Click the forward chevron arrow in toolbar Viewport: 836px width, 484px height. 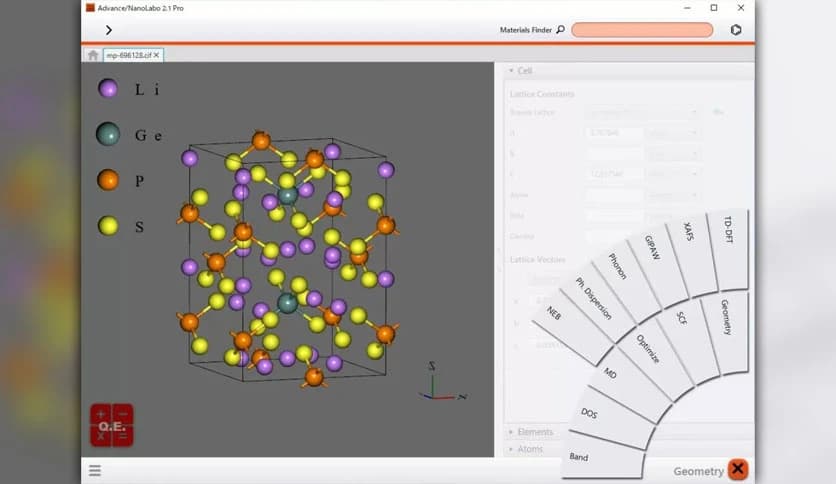click(109, 30)
